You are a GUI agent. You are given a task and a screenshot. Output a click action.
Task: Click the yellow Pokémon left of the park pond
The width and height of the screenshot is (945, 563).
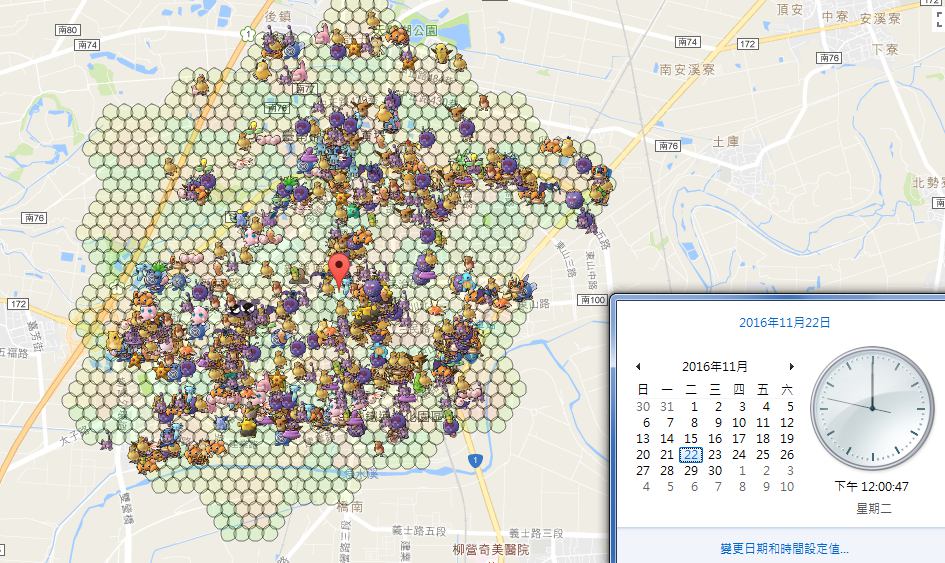[444, 52]
